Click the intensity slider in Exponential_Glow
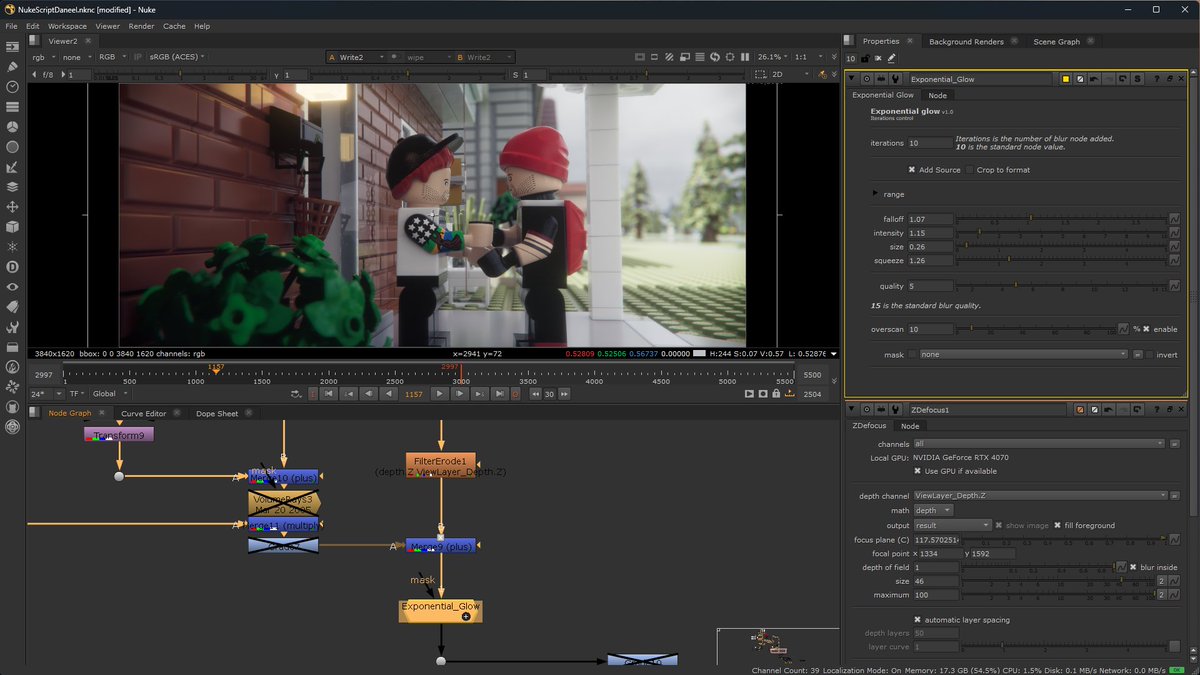The image size is (1200, 675). tap(1060, 233)
